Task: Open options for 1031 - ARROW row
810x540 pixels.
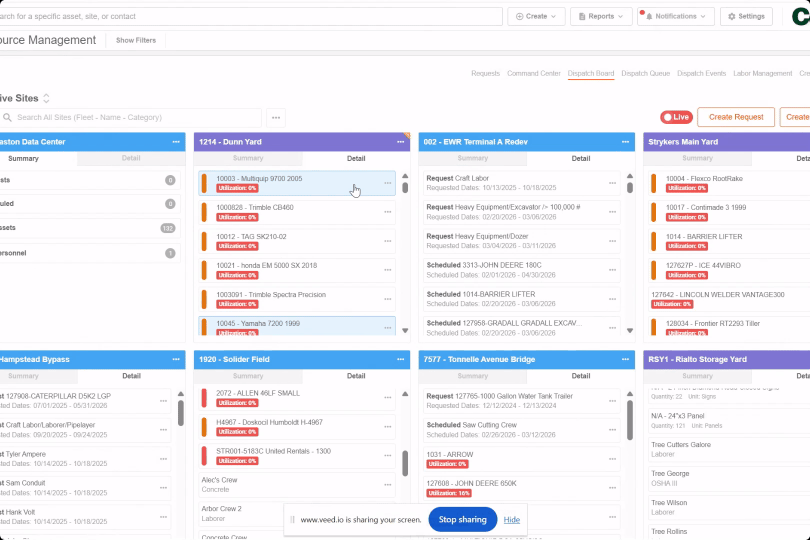Action: (612, 459)
